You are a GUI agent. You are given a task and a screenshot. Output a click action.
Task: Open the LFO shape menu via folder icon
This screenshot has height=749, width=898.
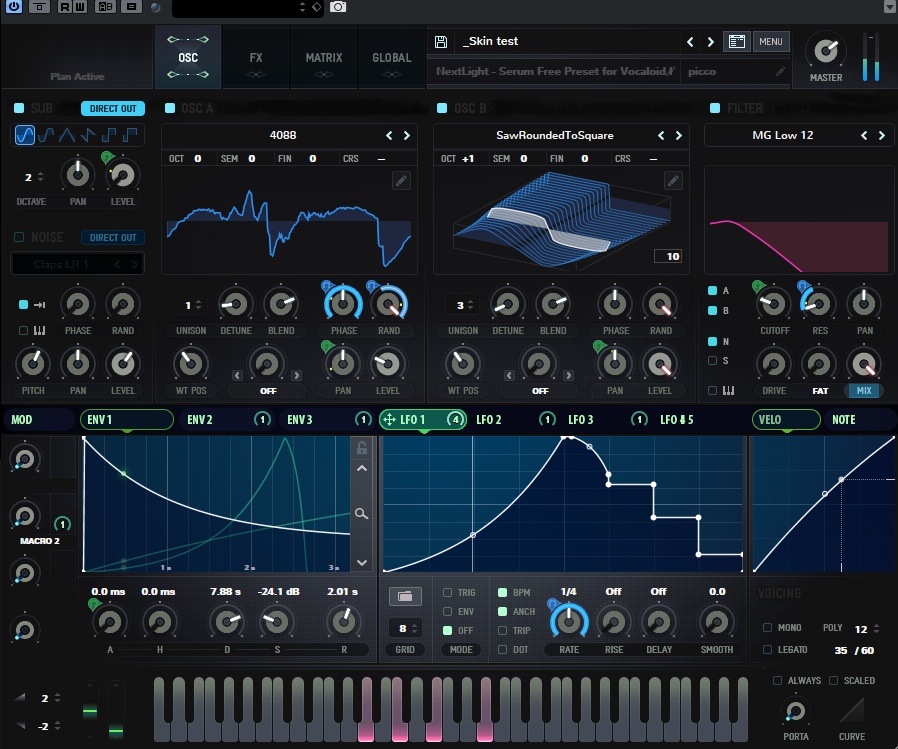405,595
